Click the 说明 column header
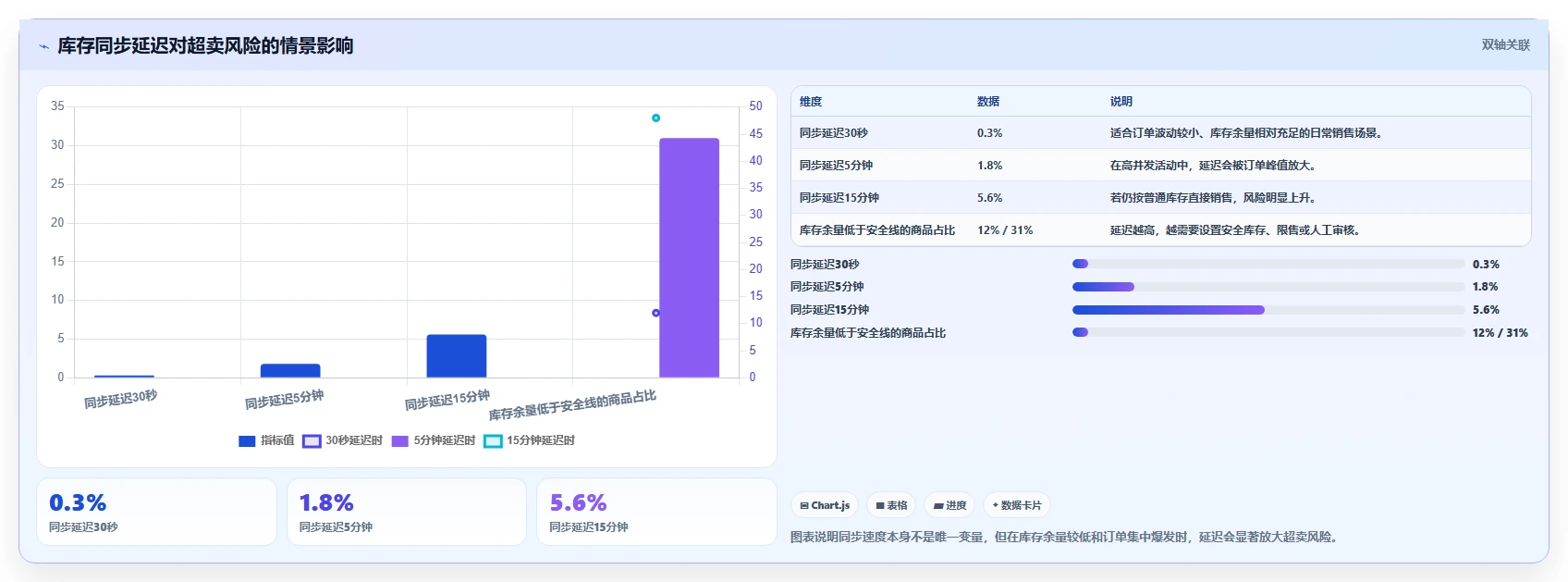The width and height of the screenshot is (1568, 582). 1121,102
